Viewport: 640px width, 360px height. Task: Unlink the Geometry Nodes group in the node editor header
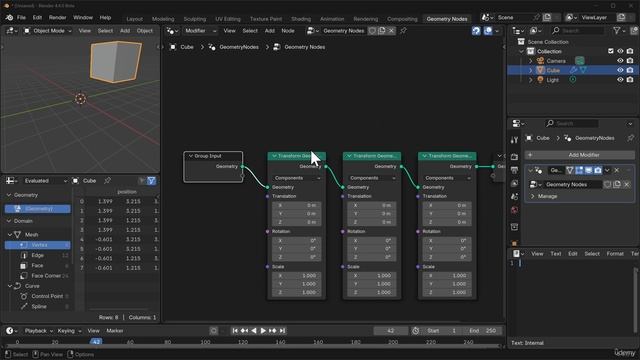click(391, 31)
